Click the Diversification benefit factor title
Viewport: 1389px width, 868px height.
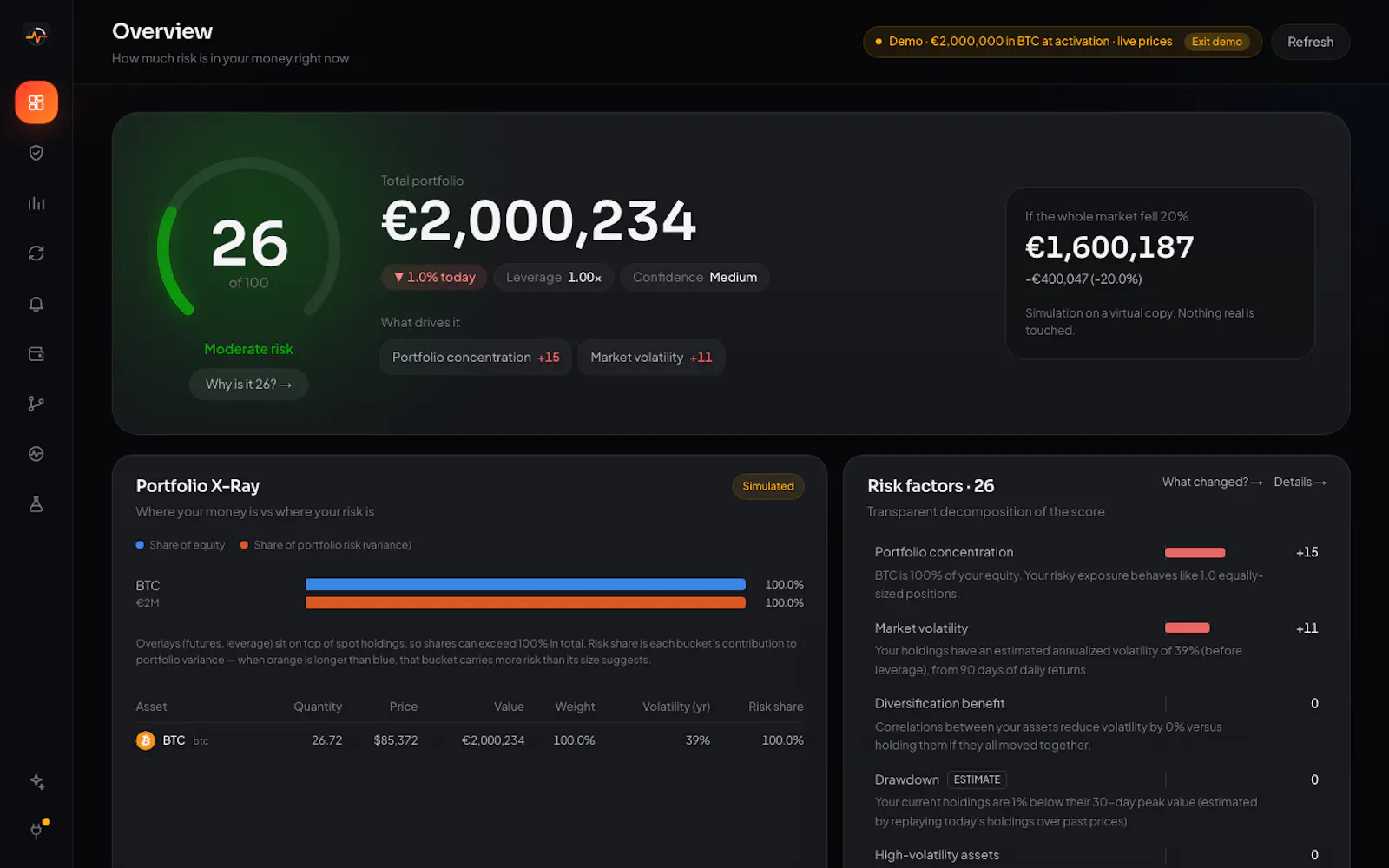(x=939, y=703)
